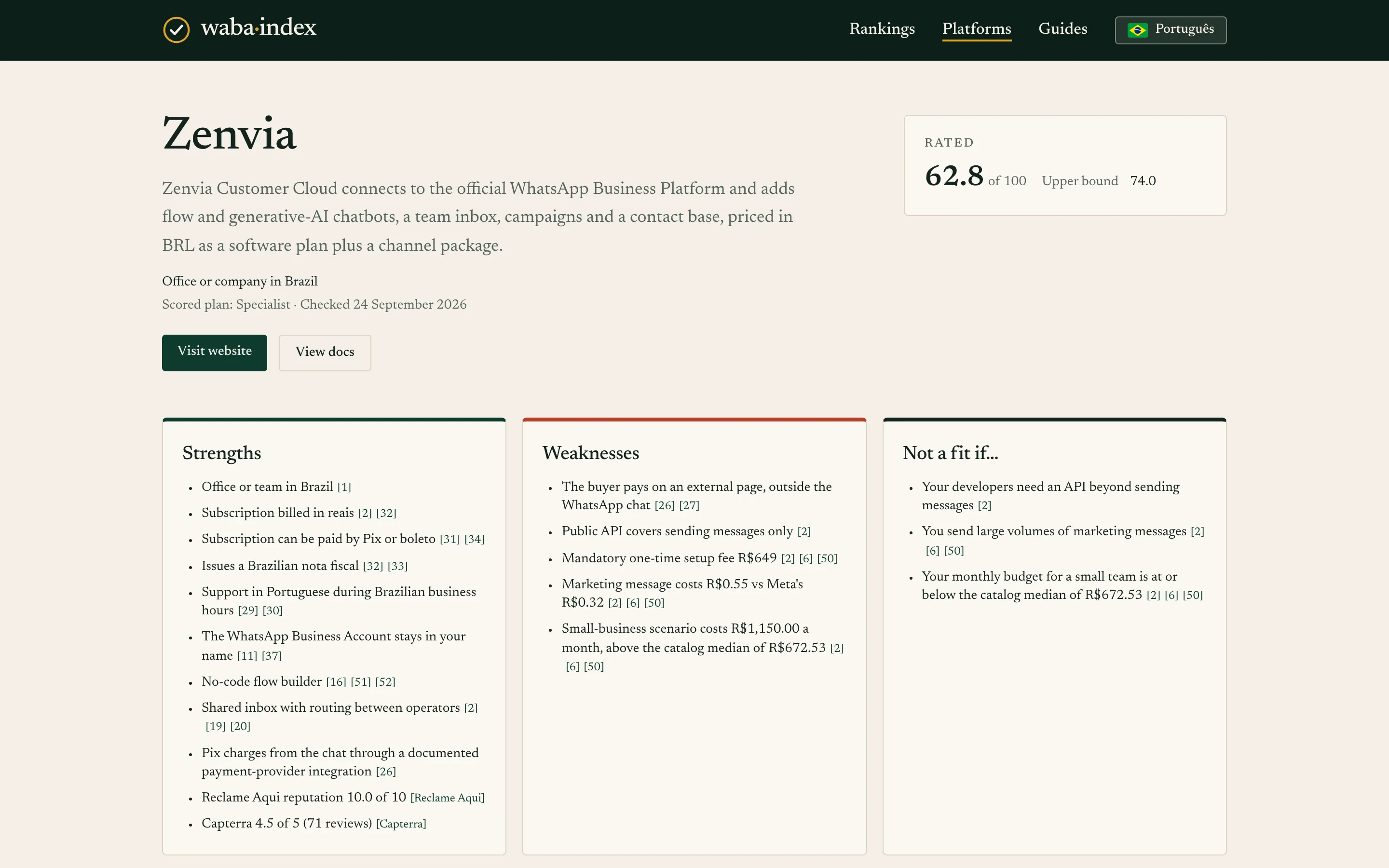Click the Not a fit if... heading
Image resolution: width=1389 pixels, height=868 pixels.
coord(951,453)
